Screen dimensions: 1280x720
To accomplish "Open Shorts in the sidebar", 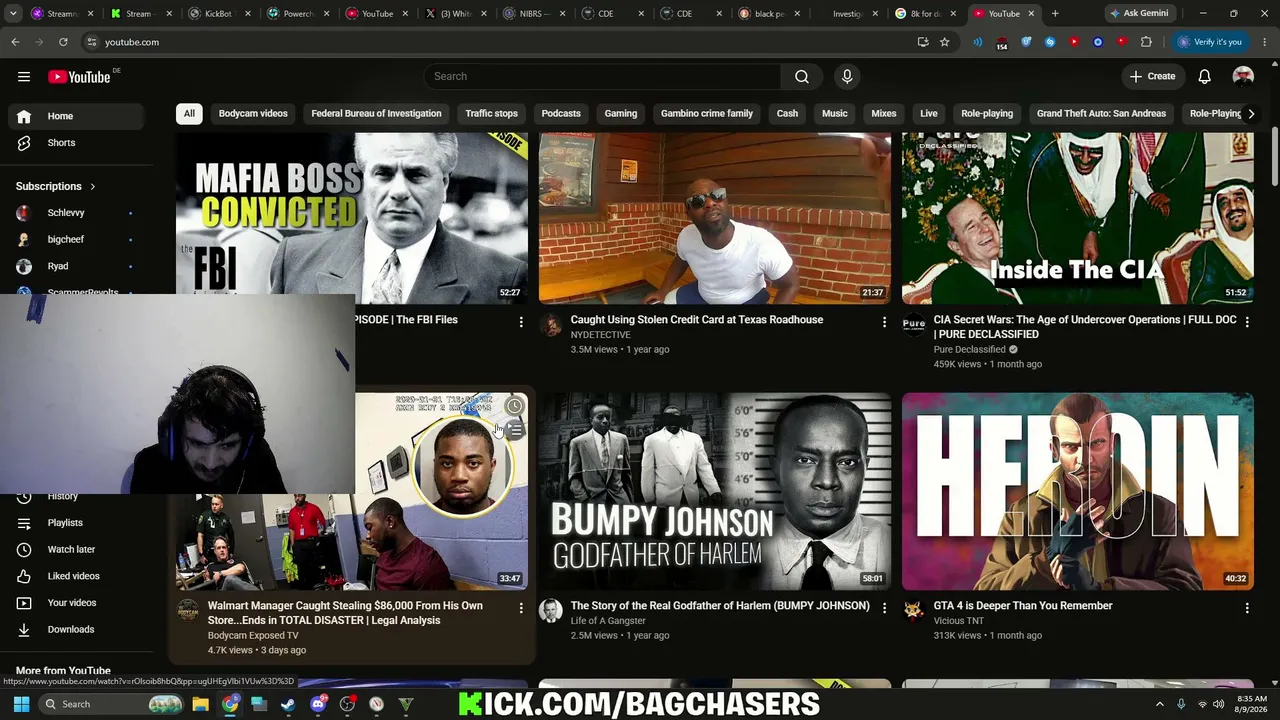I will 76,143.
